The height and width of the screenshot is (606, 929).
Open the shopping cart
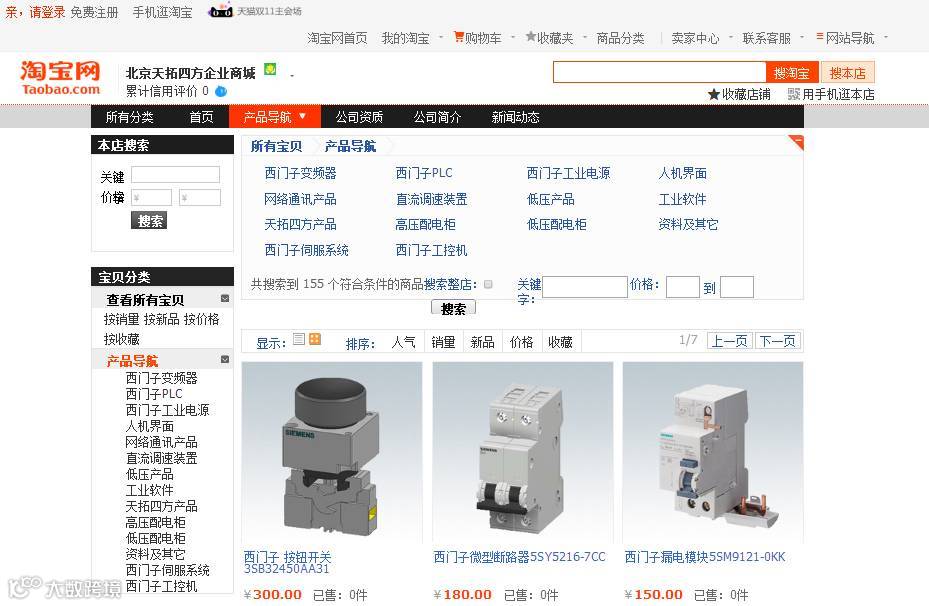coord(478,38)
